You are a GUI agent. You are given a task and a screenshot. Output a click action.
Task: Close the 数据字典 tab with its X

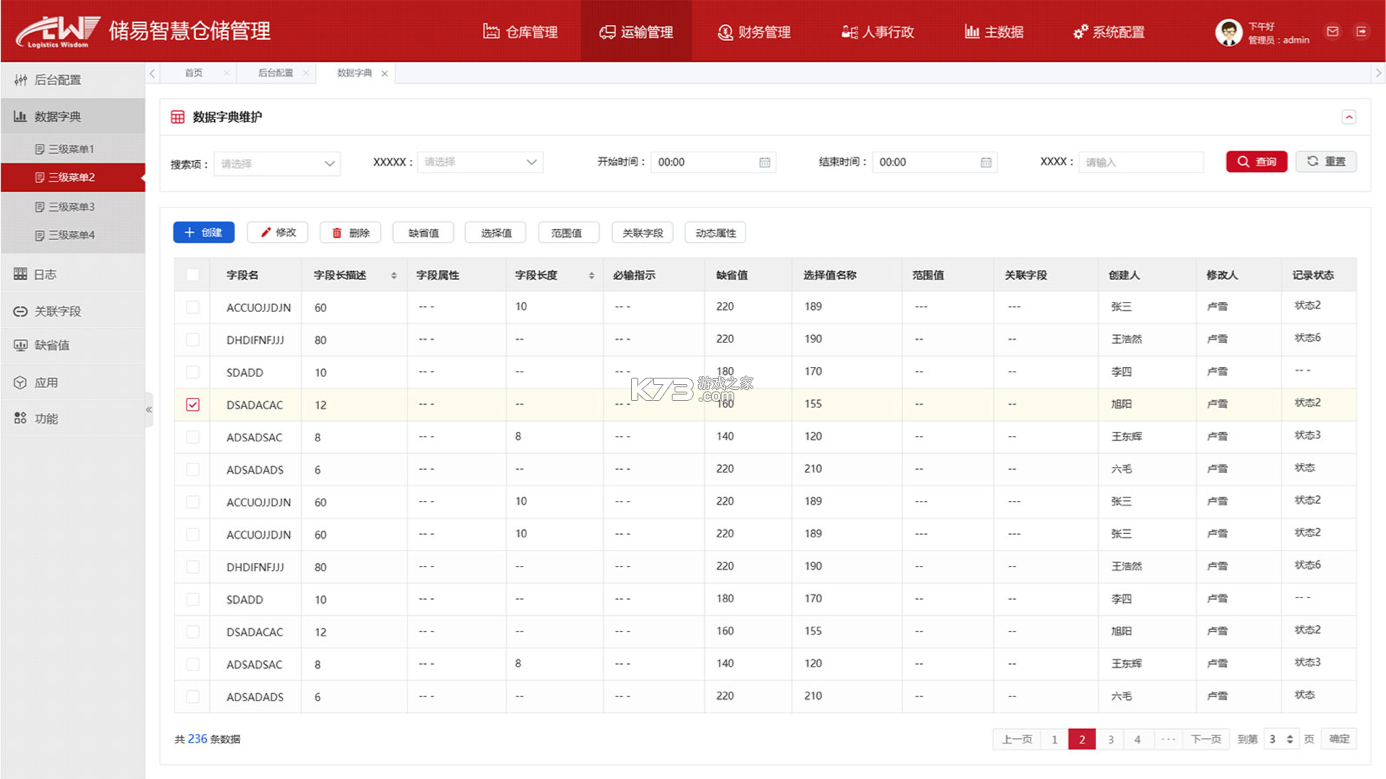pyautogui.click(x=384, y=74)
